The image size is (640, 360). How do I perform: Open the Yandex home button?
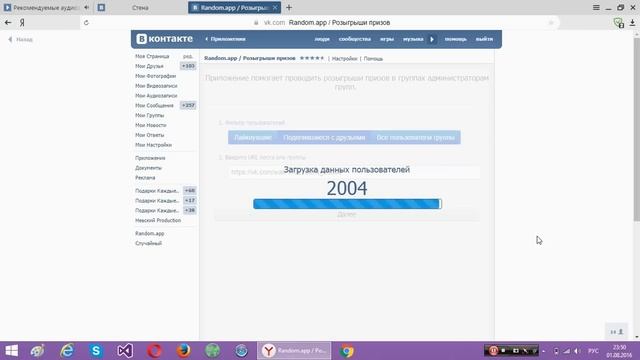(22, 22)
